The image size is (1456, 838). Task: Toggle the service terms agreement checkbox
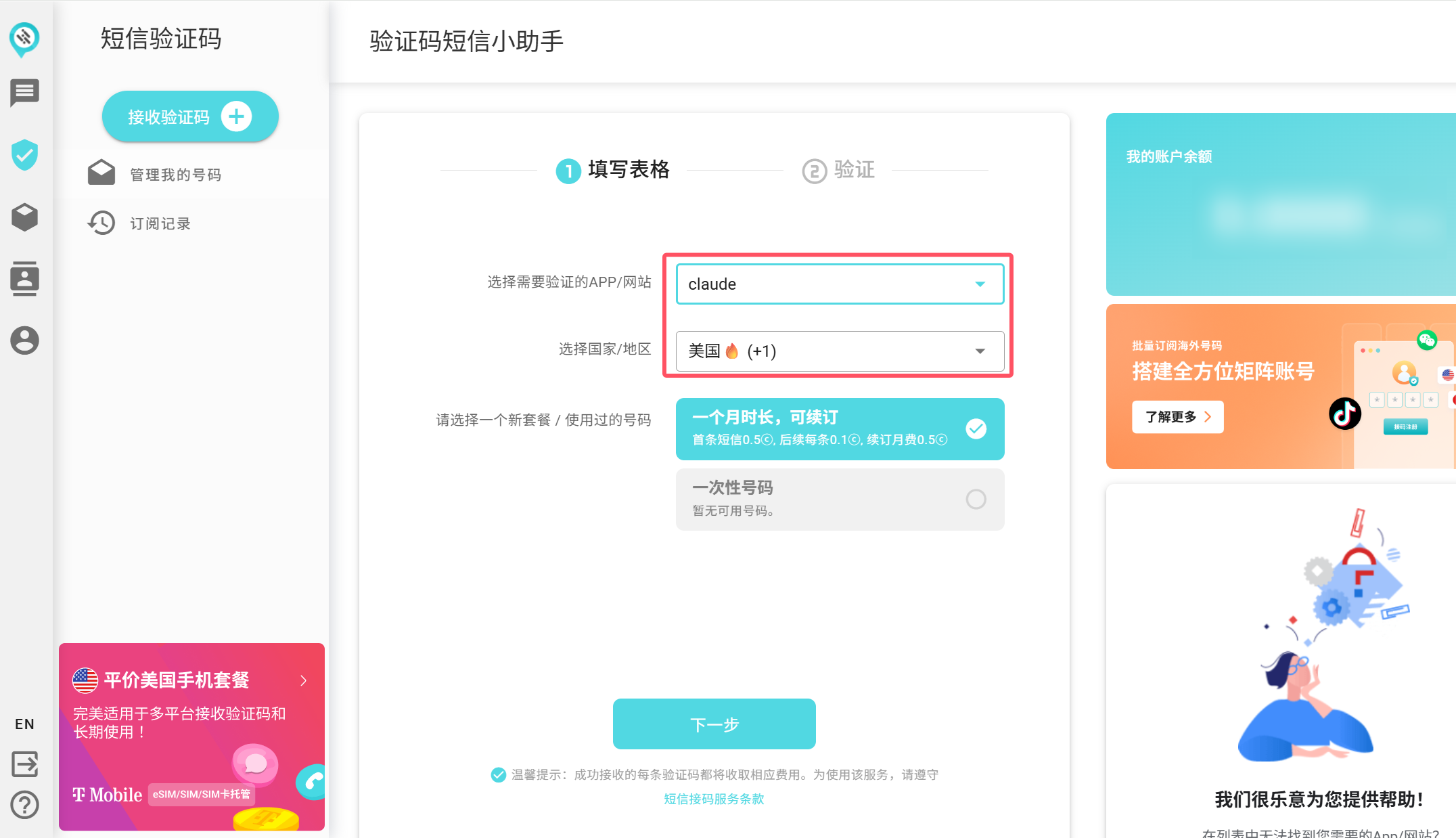click(499, 775)
